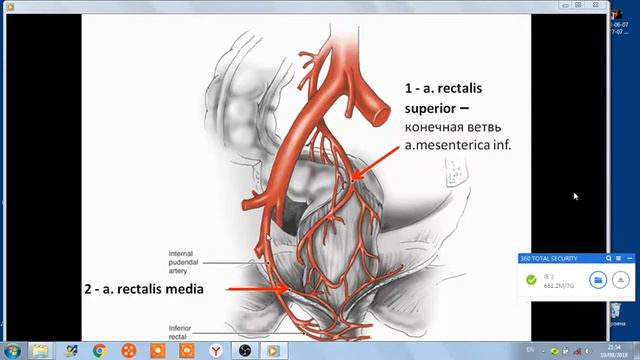The width and height of the screenshot is (640, 360).
Task: Open File Explorer from the taskbar
Action: [x=40, y=351]
